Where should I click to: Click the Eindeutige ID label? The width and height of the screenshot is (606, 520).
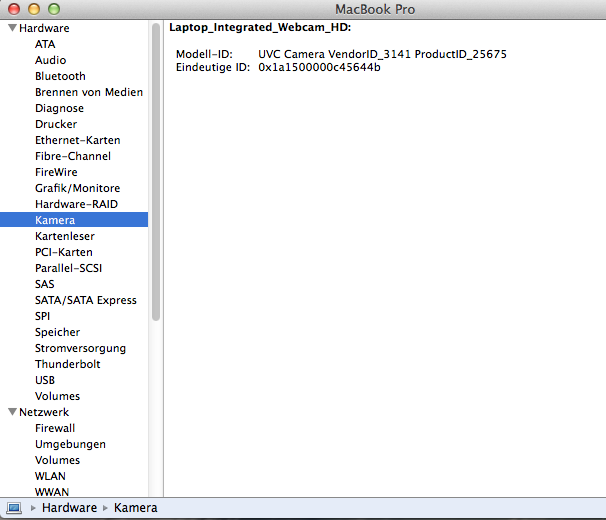tap(213, 67)
